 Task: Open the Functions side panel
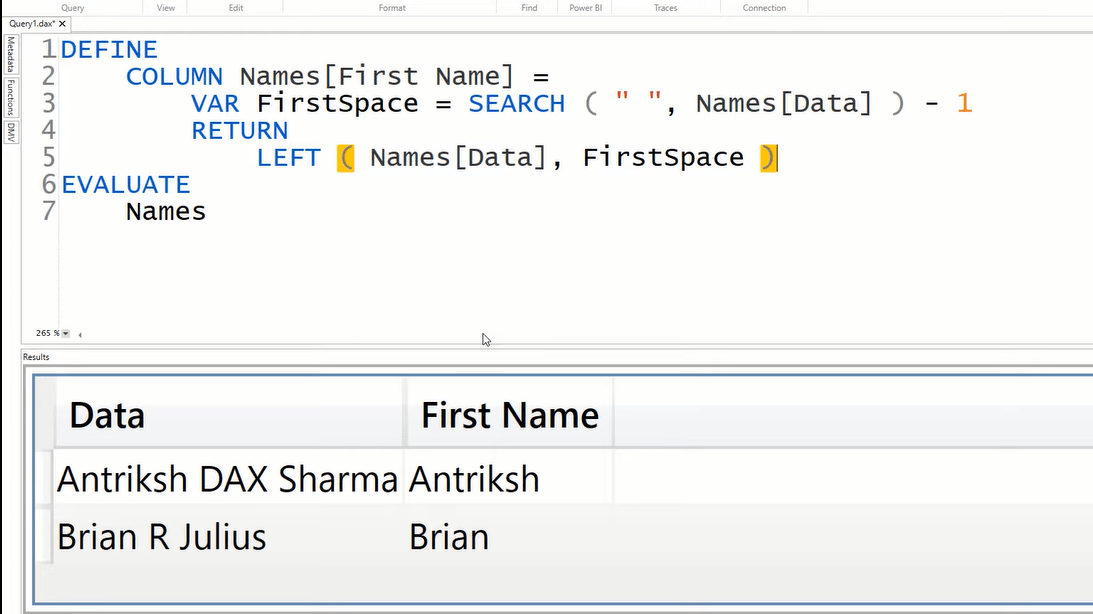(10, 97)
